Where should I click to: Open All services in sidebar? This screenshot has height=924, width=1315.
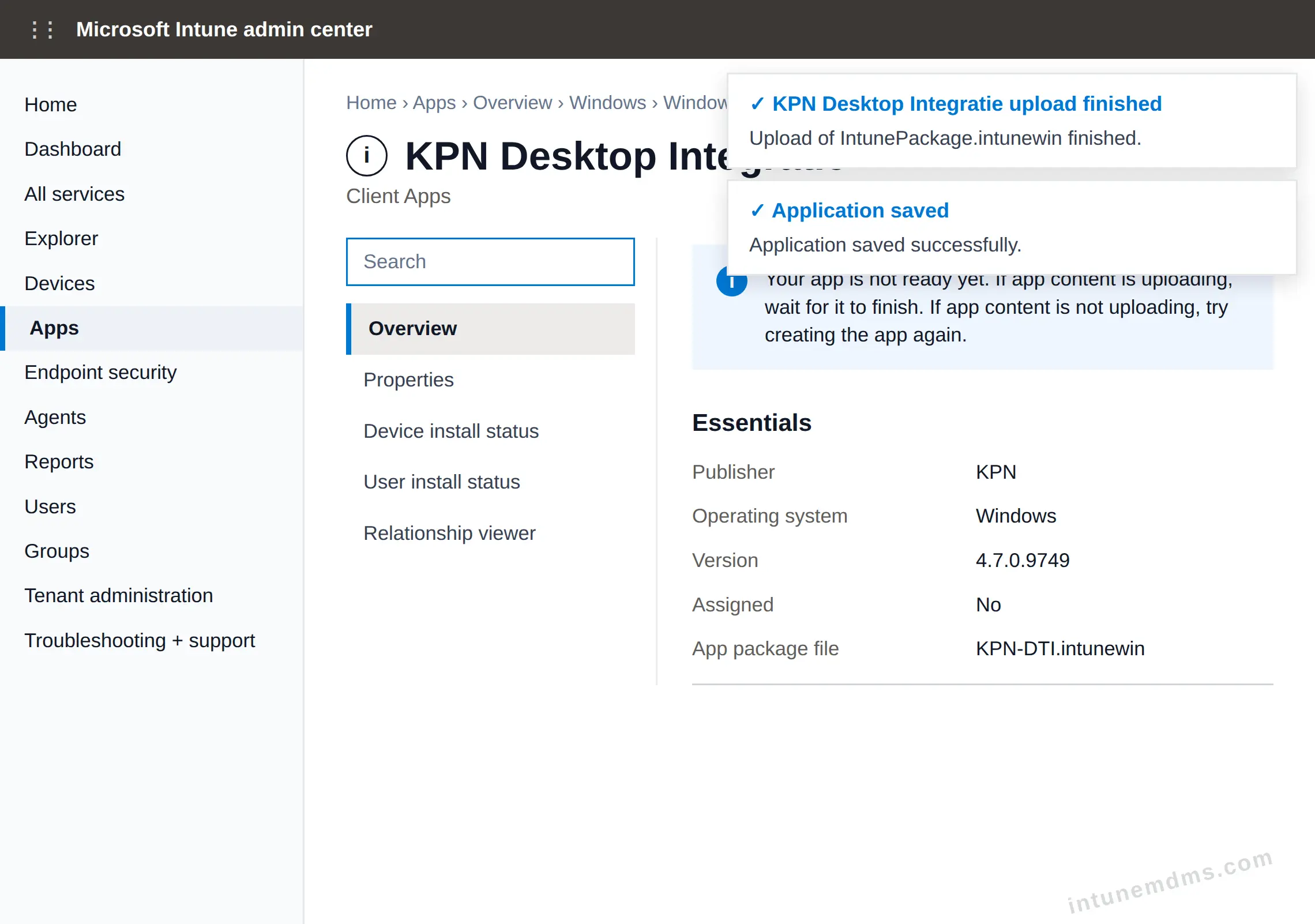pos(152,194)
